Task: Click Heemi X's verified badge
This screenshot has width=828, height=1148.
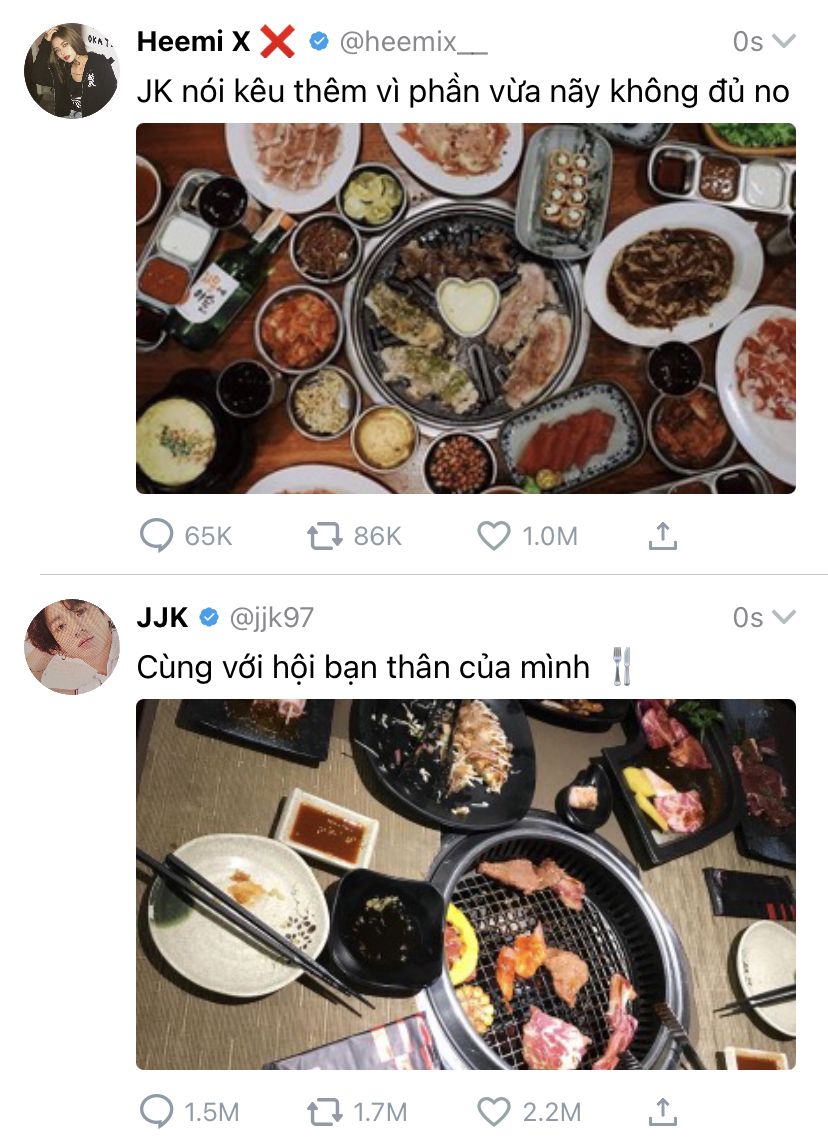Action: [x=319, y=42]
